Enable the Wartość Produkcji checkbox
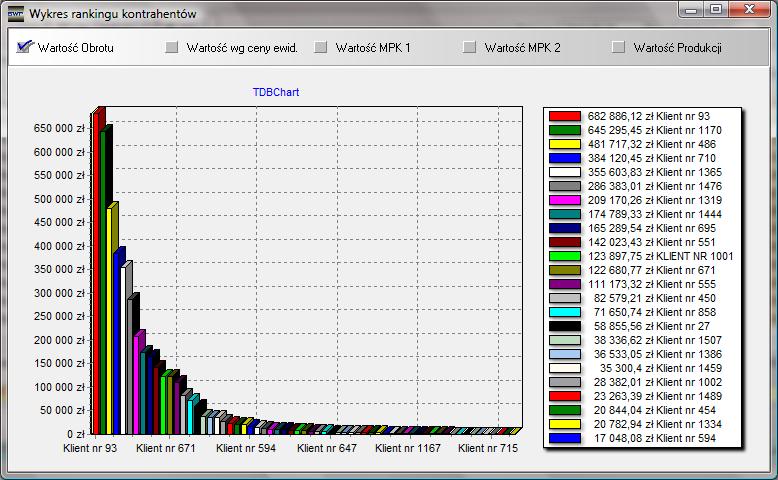The image size is (778, 480). click(618, 48)
